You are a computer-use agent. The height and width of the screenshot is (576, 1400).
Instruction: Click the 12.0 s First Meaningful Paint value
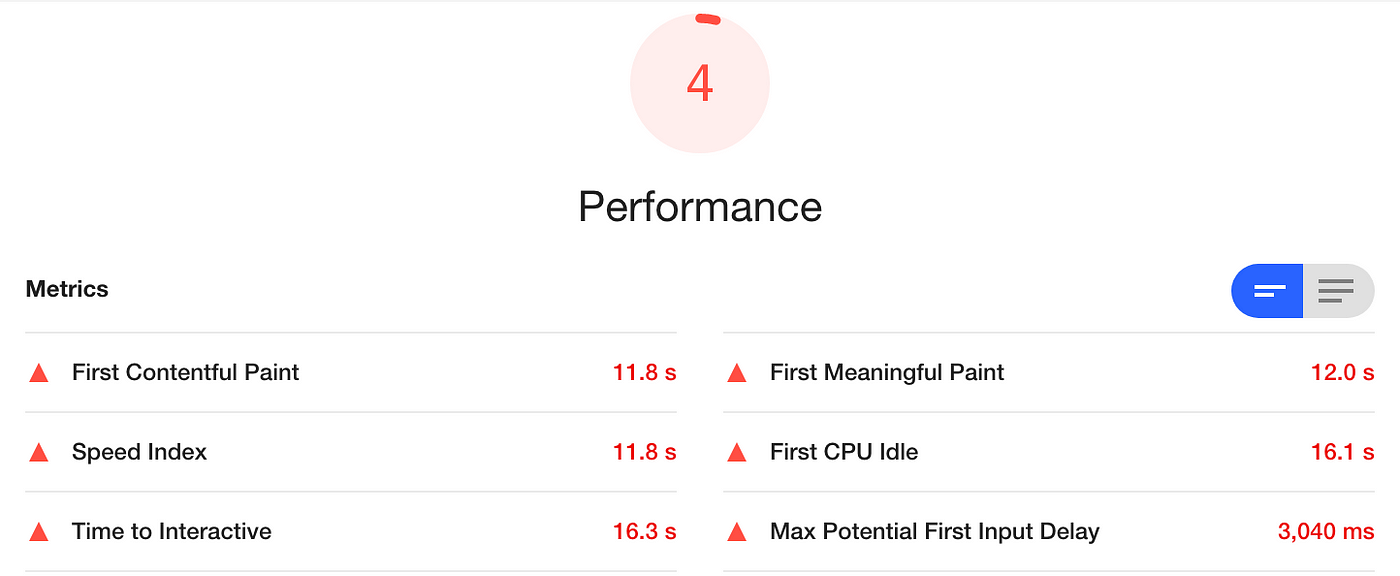point(1343,372)
